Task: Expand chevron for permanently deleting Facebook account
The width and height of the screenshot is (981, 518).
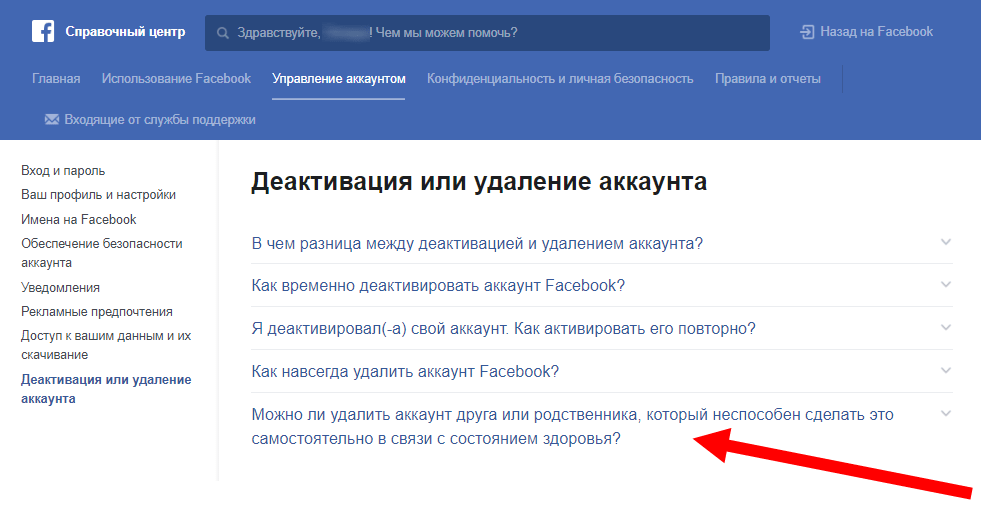Action: coord(946,371)
